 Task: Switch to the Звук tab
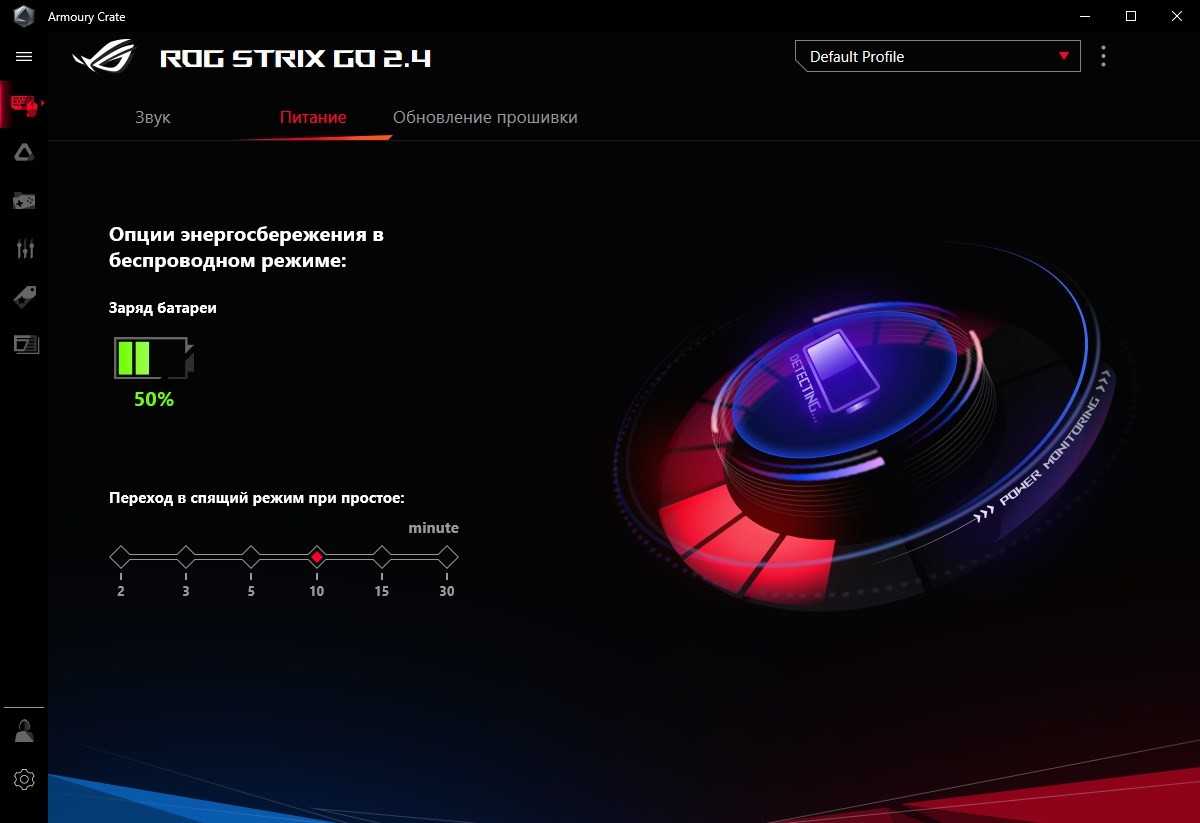coord(153,117)
